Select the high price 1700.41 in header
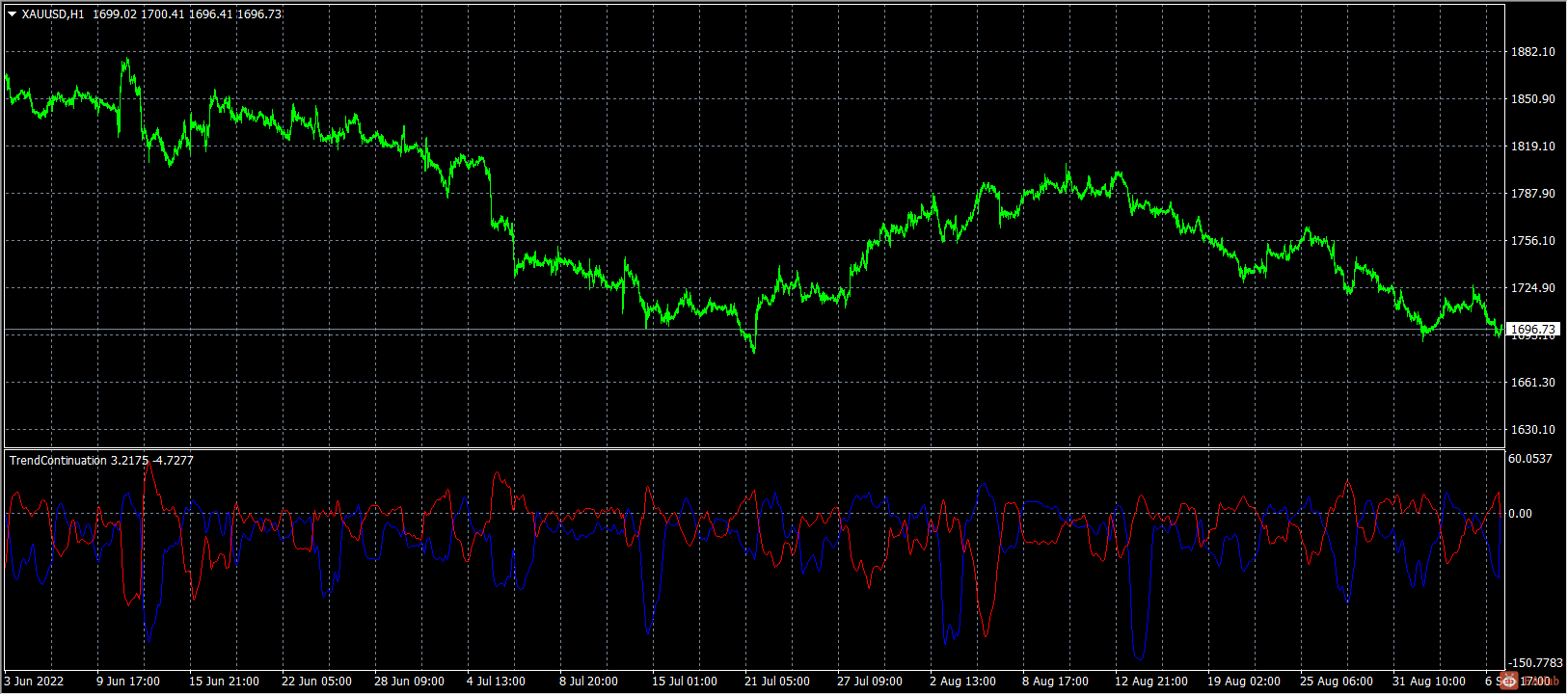 pyautogui.click(x=162, y=14)
